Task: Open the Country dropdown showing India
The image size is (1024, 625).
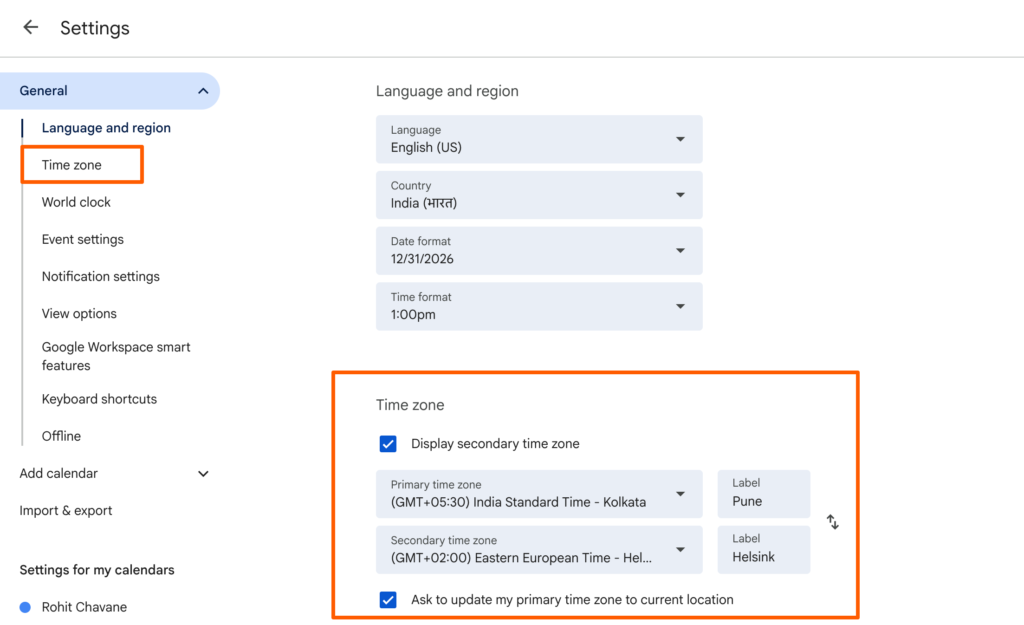Action: (x=539, y=195)
